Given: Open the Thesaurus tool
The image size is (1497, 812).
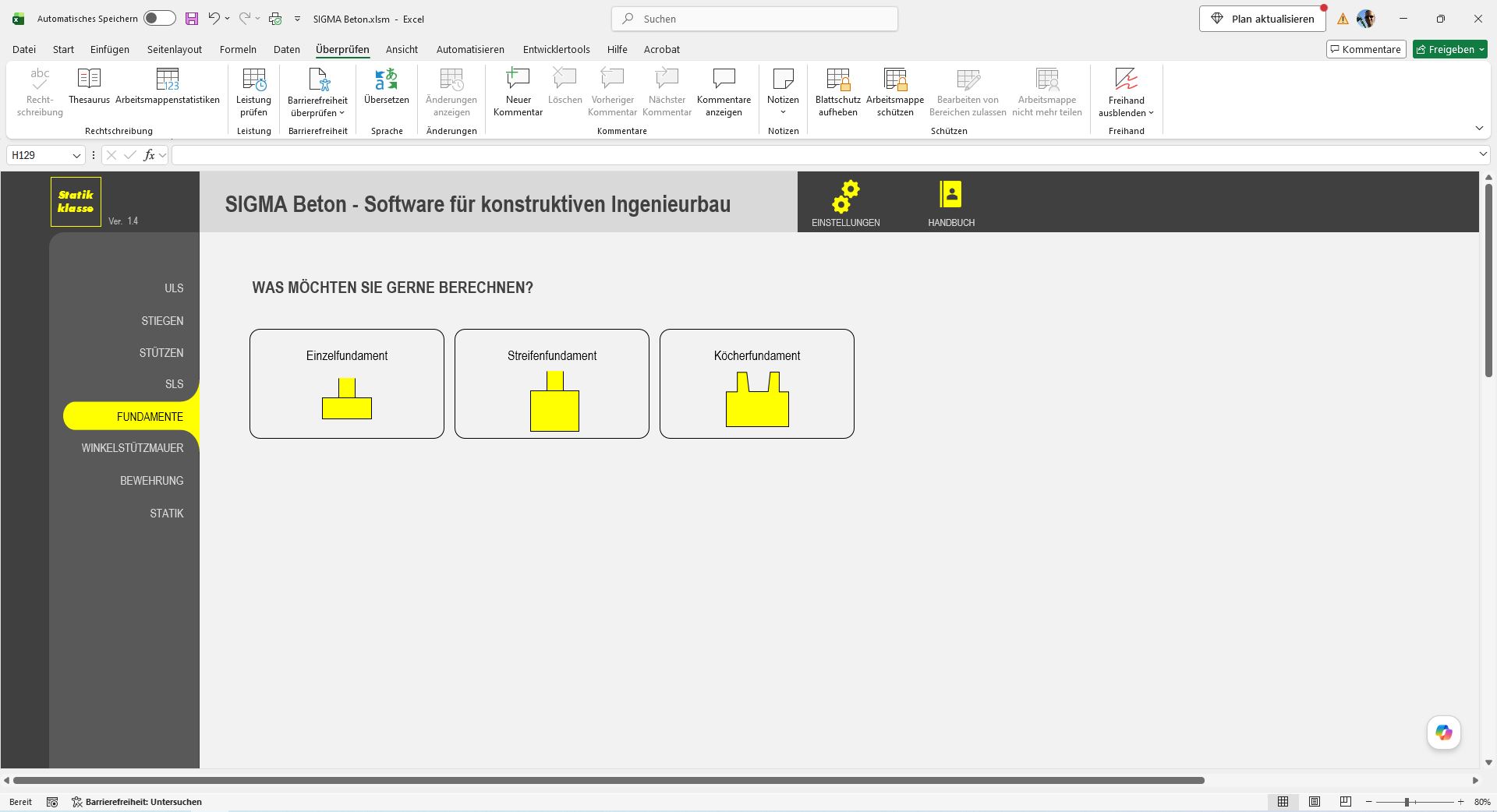Looking at the screenshot, I should 89,86.
